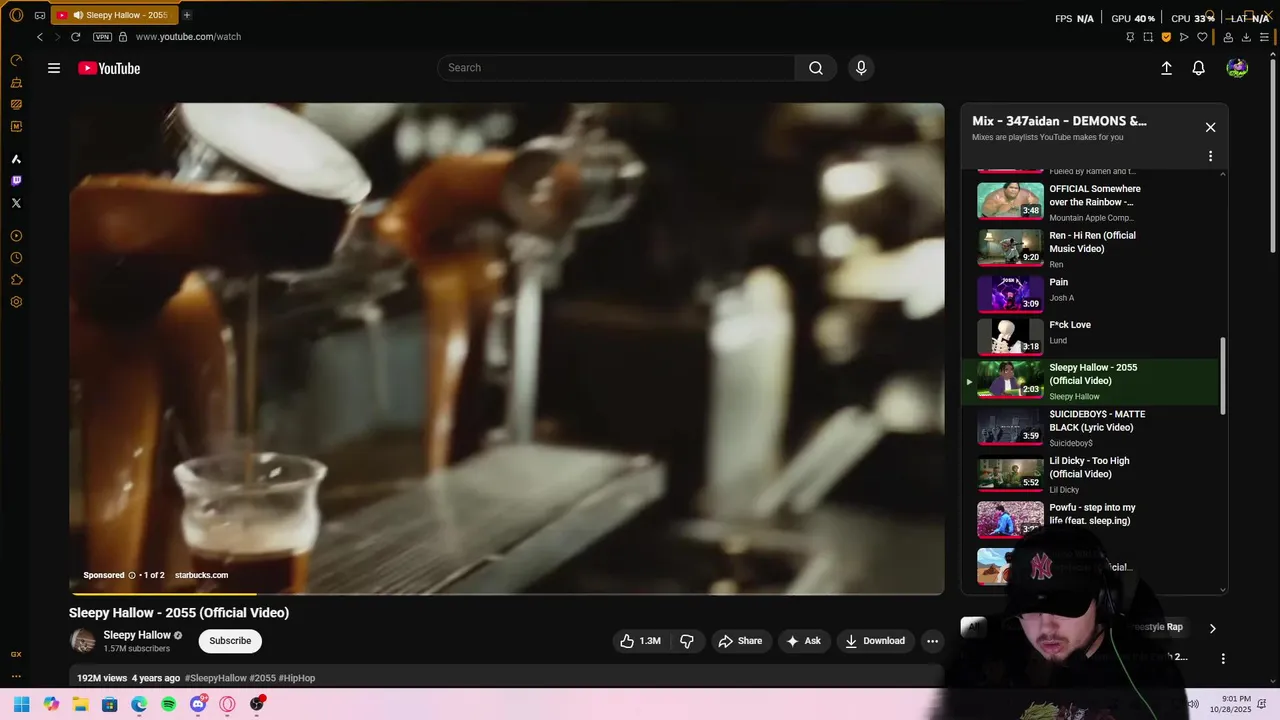The height and width of the screenshot is (720, 1280).
Task: Open Opera Flow send icon
Action: point(1184,37)
